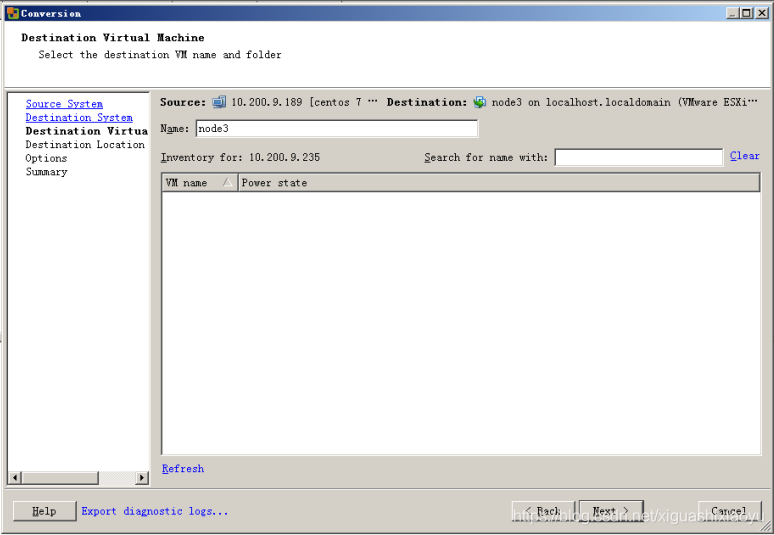The image size is (774, 535).
Task: Click the sidebar horizontal scrollbar thumb
Action: [x=60, y=478]
